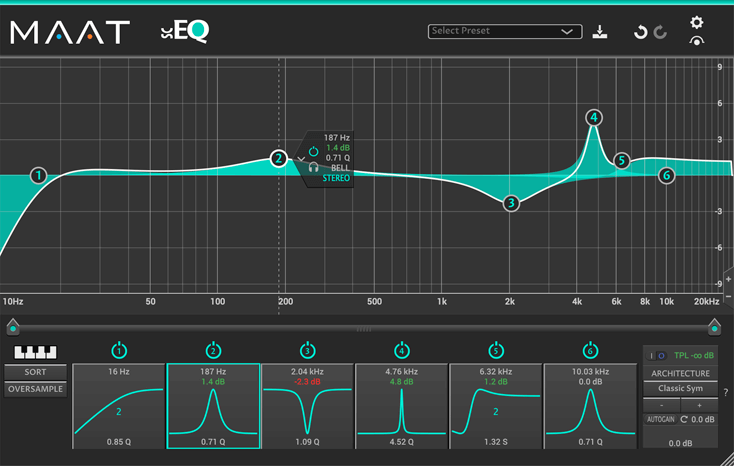Click BELL filter type in popup

(x=340, y=168)
